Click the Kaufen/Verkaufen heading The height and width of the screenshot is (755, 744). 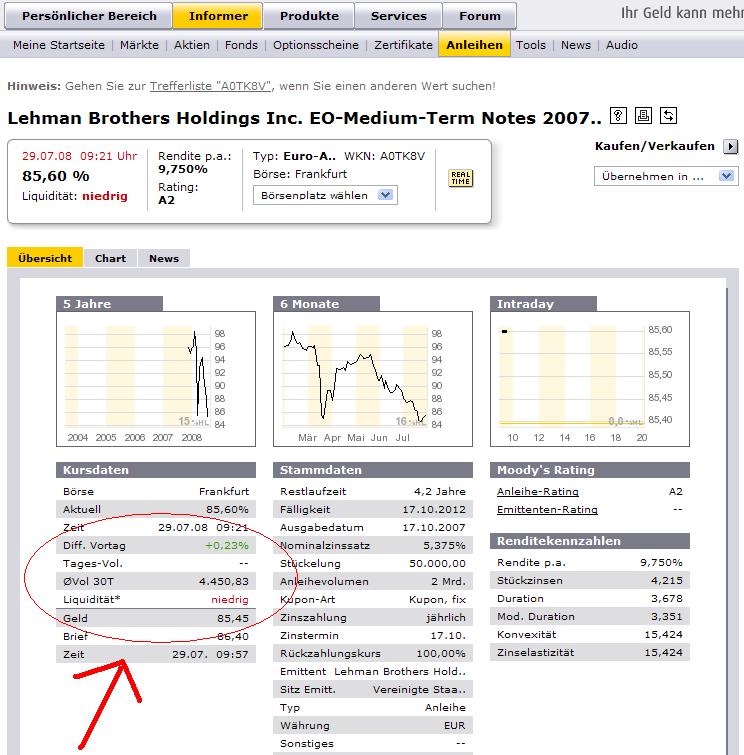point(655,146)
